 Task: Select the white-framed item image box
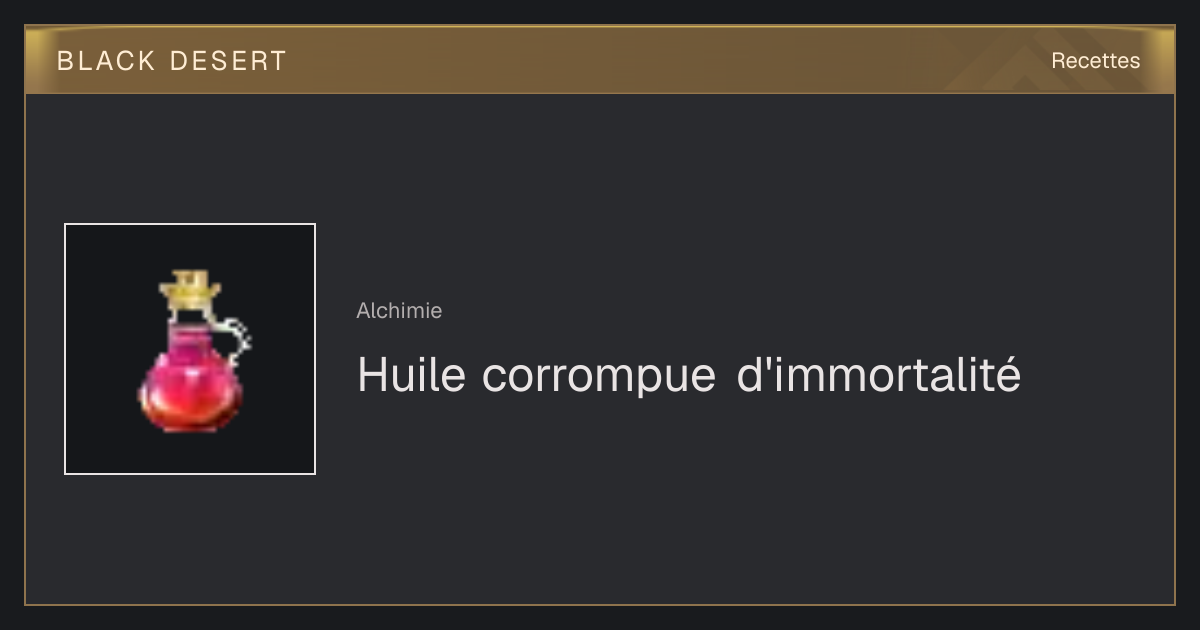coord(190,349)
